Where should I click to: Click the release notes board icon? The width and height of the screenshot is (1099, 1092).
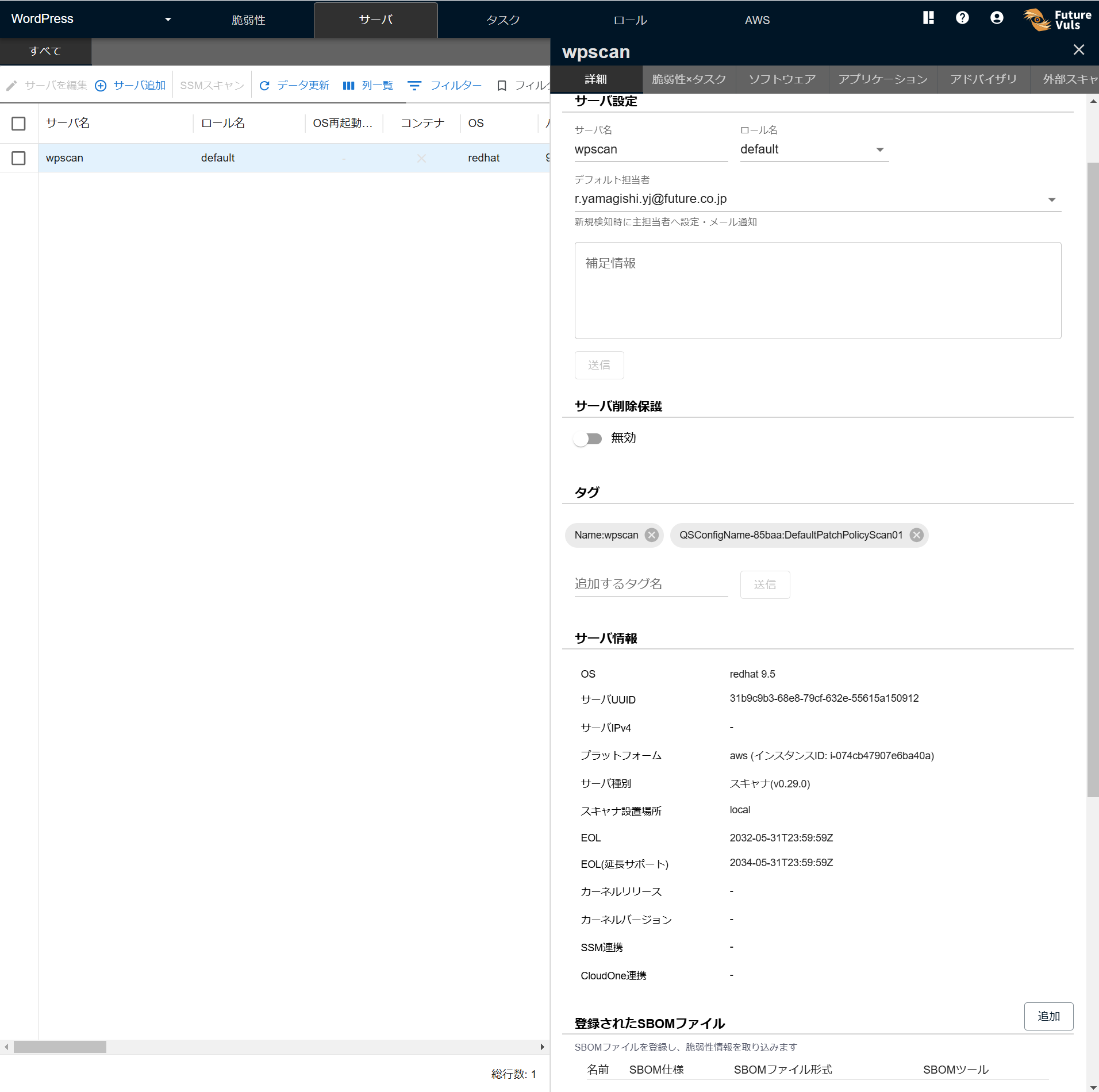pyautogui.click(x=928, y=18)
